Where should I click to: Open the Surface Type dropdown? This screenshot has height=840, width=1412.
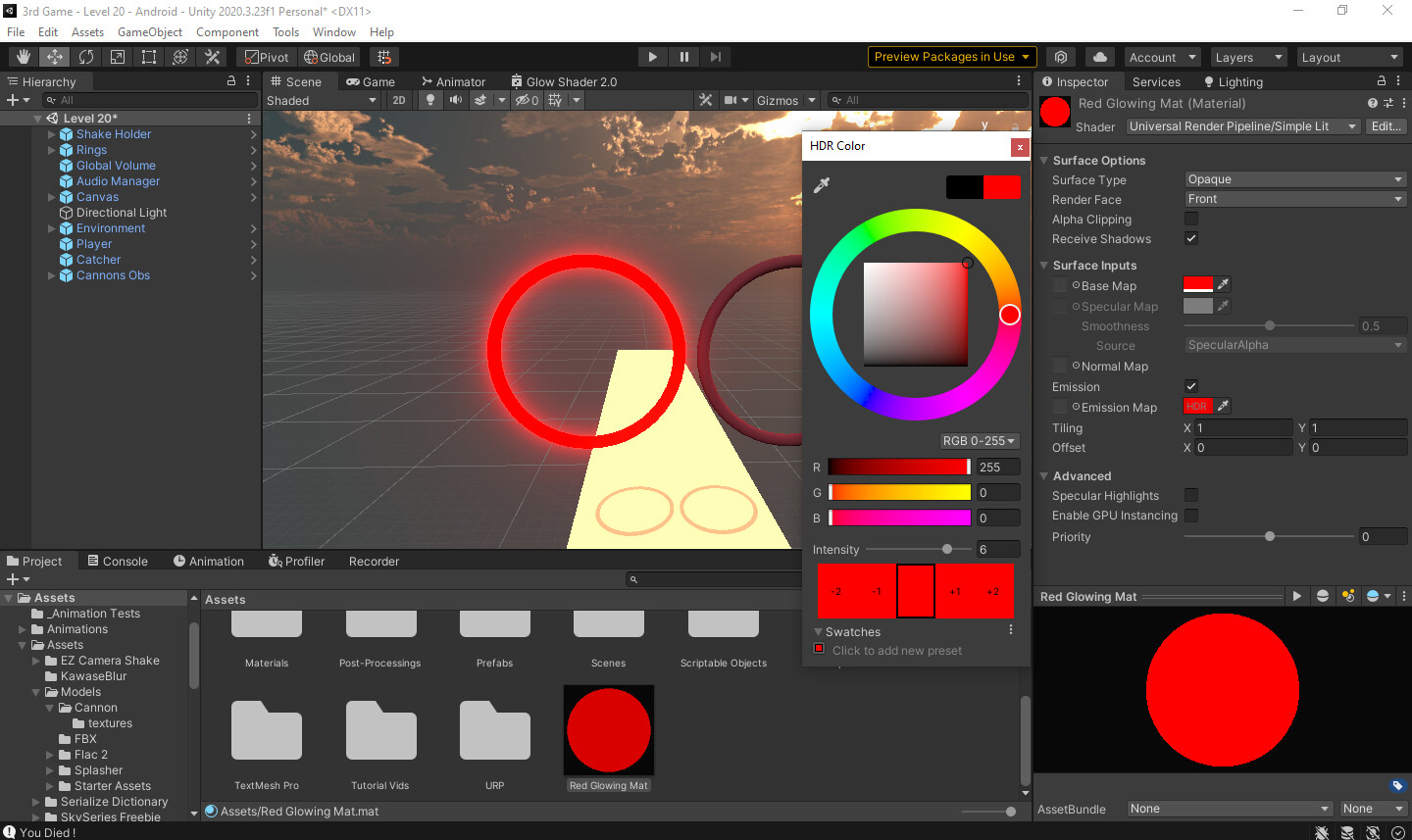tap(1294, 179)
